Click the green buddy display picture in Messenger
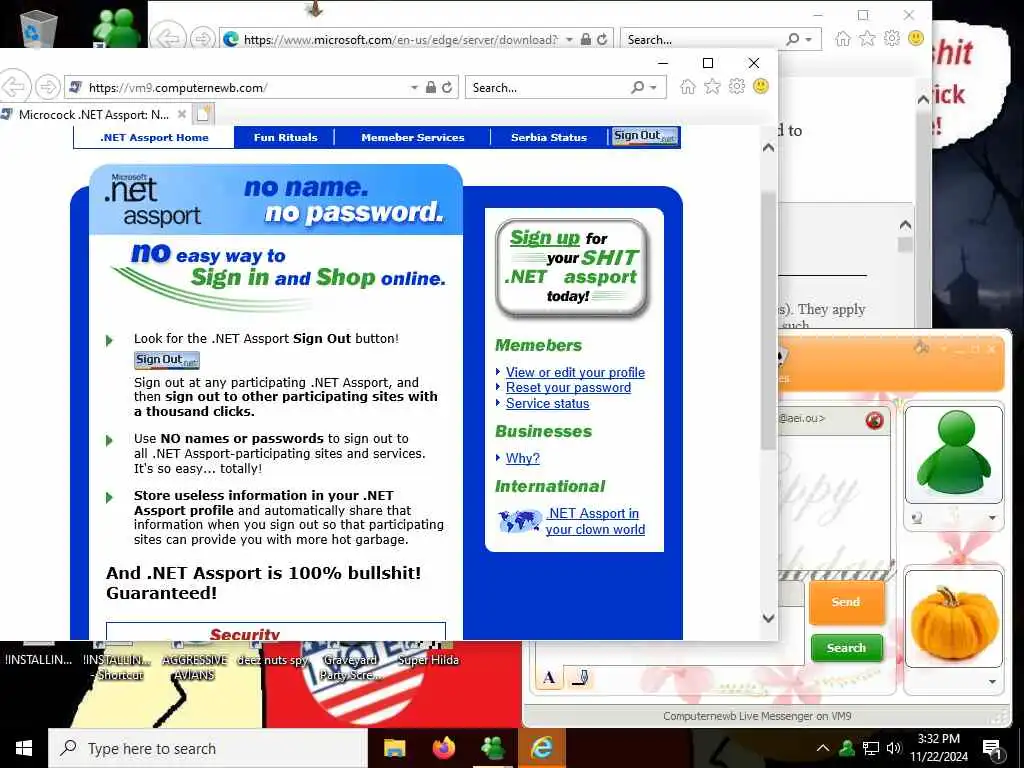 [x=953, y=455]
